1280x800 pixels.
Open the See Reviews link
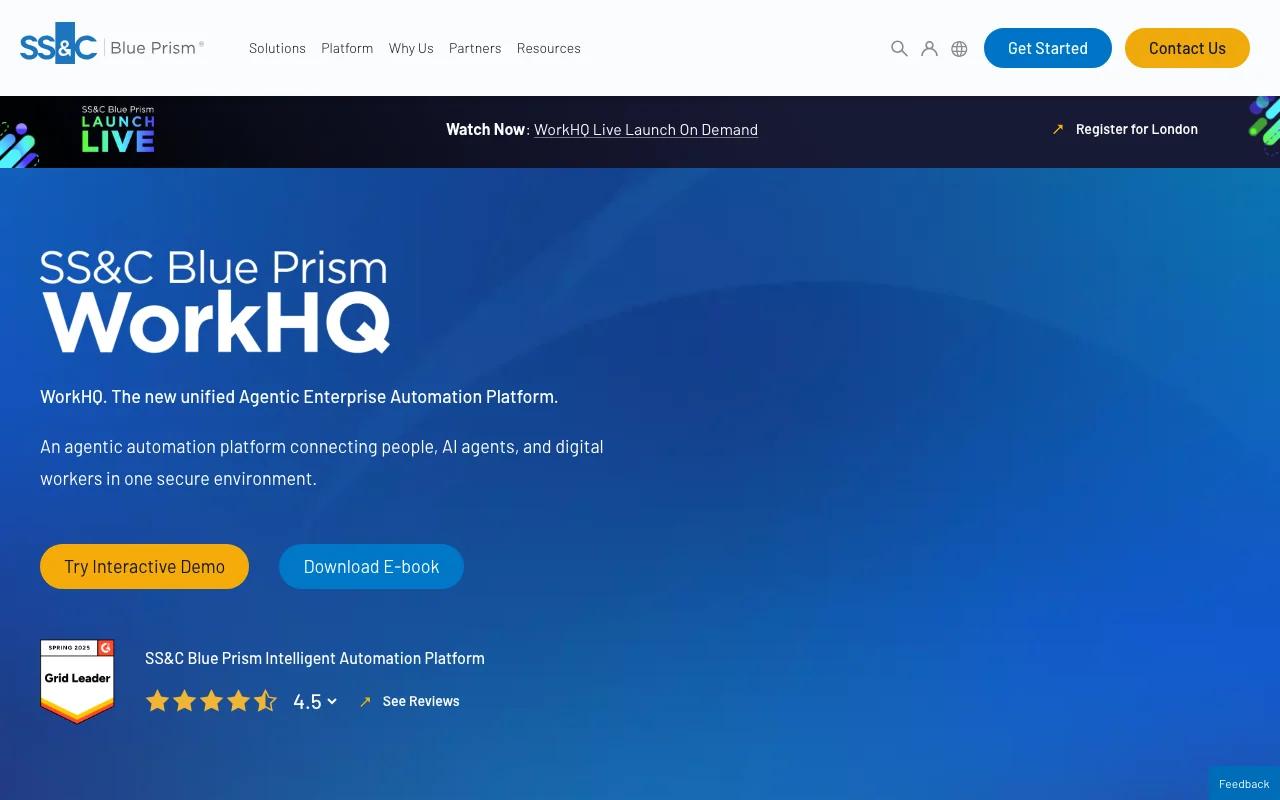tap(421, 701)
